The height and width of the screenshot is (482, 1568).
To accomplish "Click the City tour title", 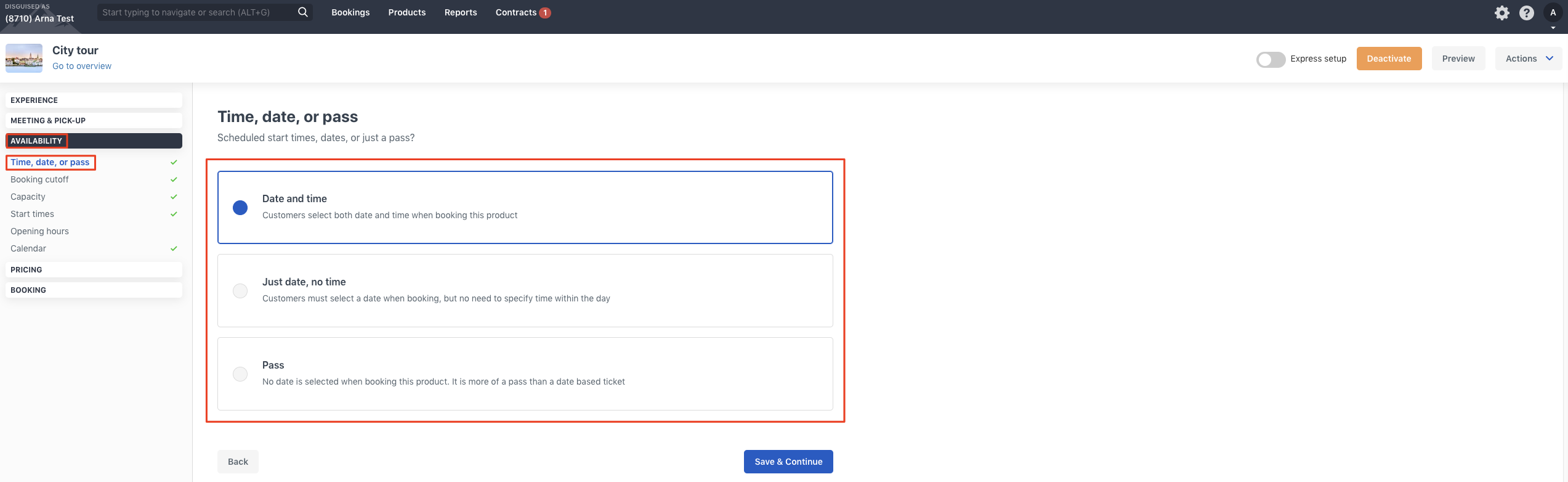I will [x=75, y=51].
